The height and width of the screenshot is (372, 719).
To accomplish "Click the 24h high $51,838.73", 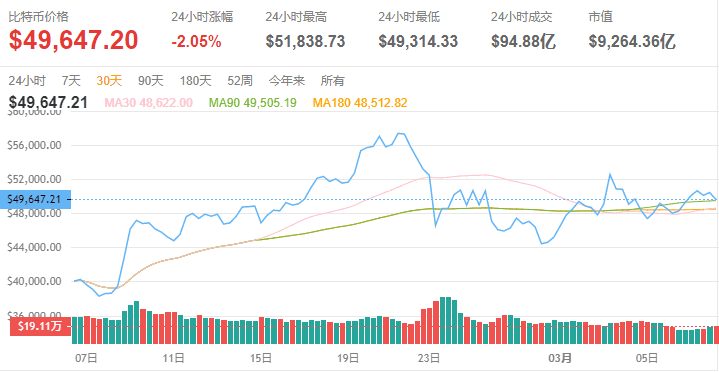I will pyautogui.click(x=305, y=42).
